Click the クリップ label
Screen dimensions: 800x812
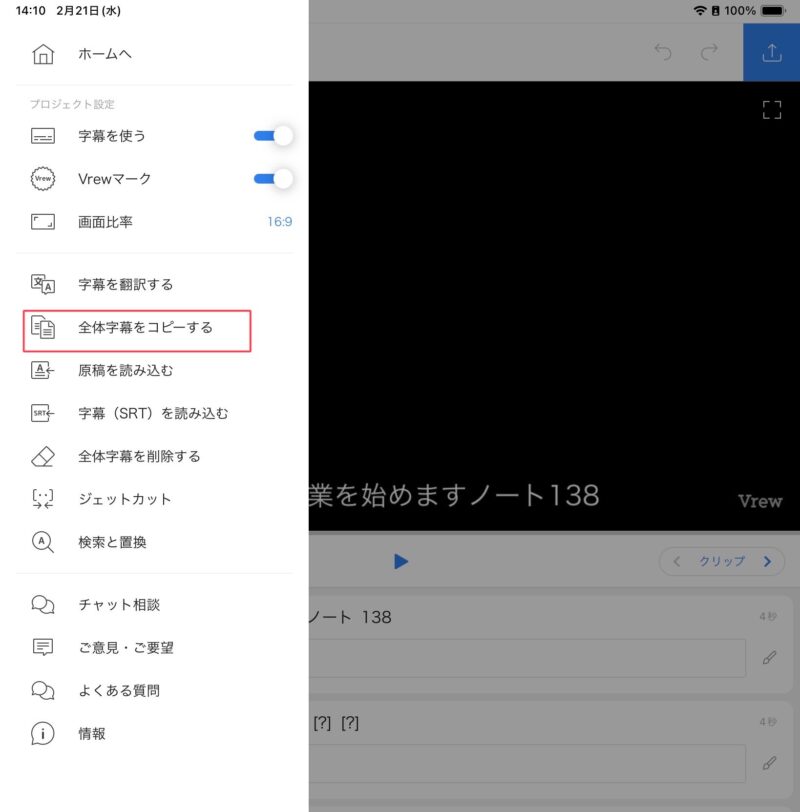coord(722,561)
